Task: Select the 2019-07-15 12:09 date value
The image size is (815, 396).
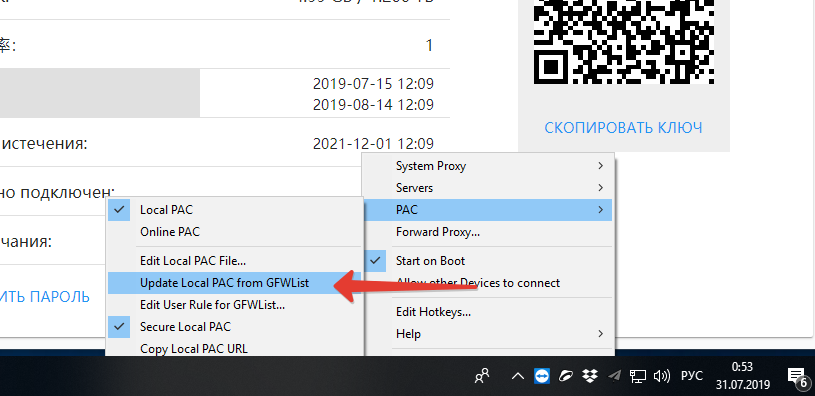Action: pyautogui.click(x=373, y=83)
